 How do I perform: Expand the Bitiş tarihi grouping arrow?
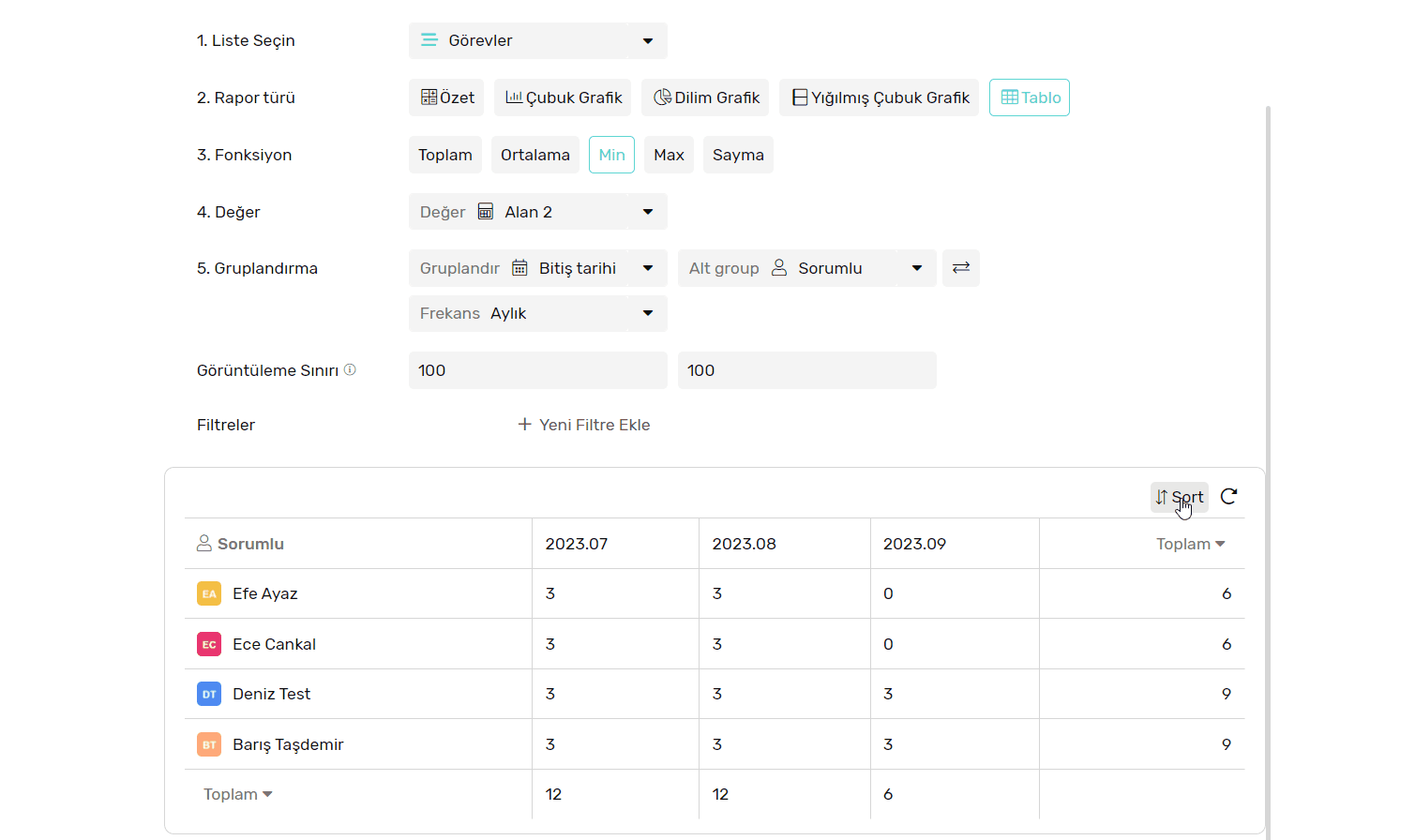pos(648,268)
